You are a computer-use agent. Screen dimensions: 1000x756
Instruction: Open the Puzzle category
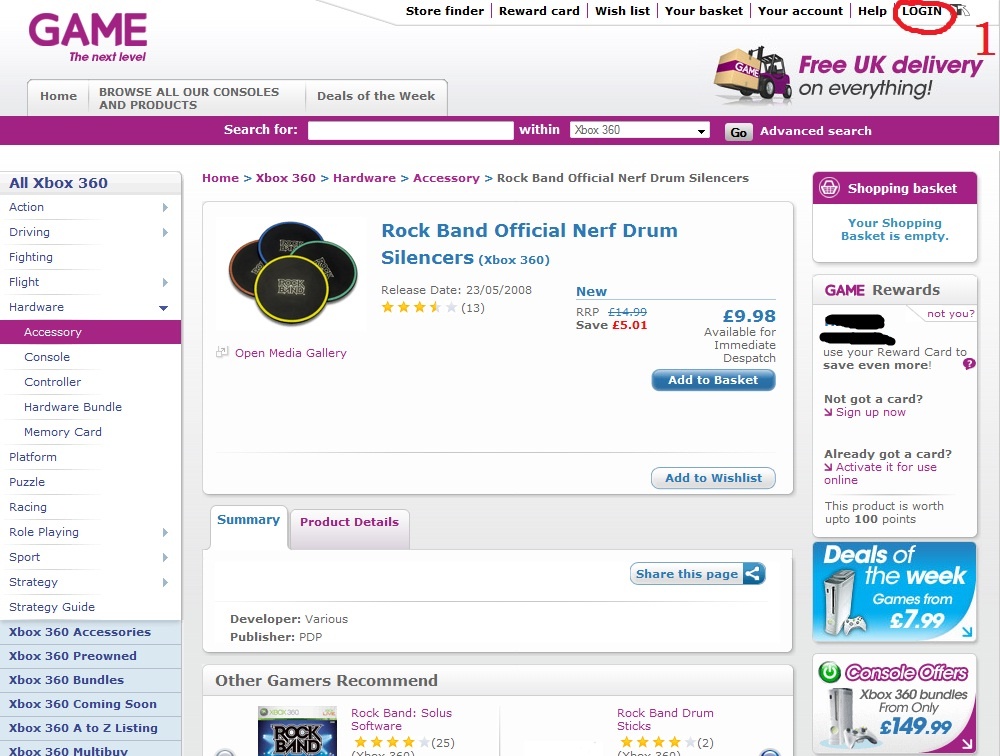pos(27,482)
